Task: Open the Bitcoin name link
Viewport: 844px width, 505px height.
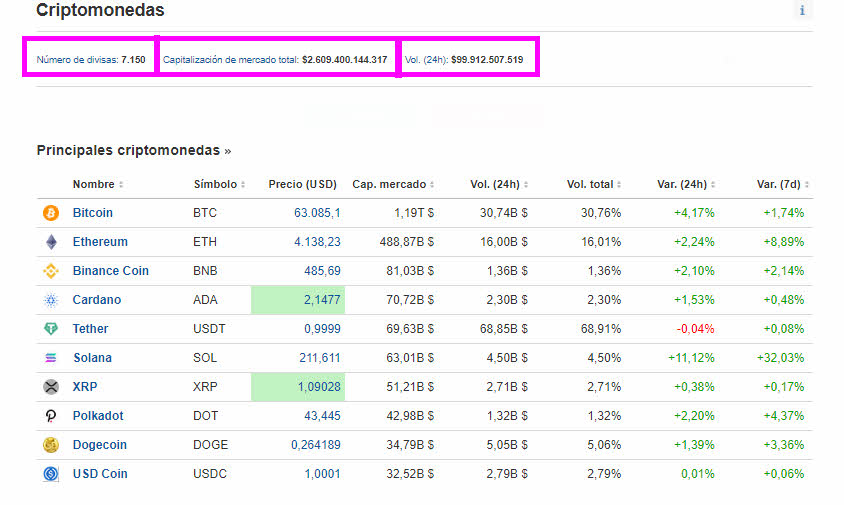Action: pyautogui.click(x=93, y=213)
